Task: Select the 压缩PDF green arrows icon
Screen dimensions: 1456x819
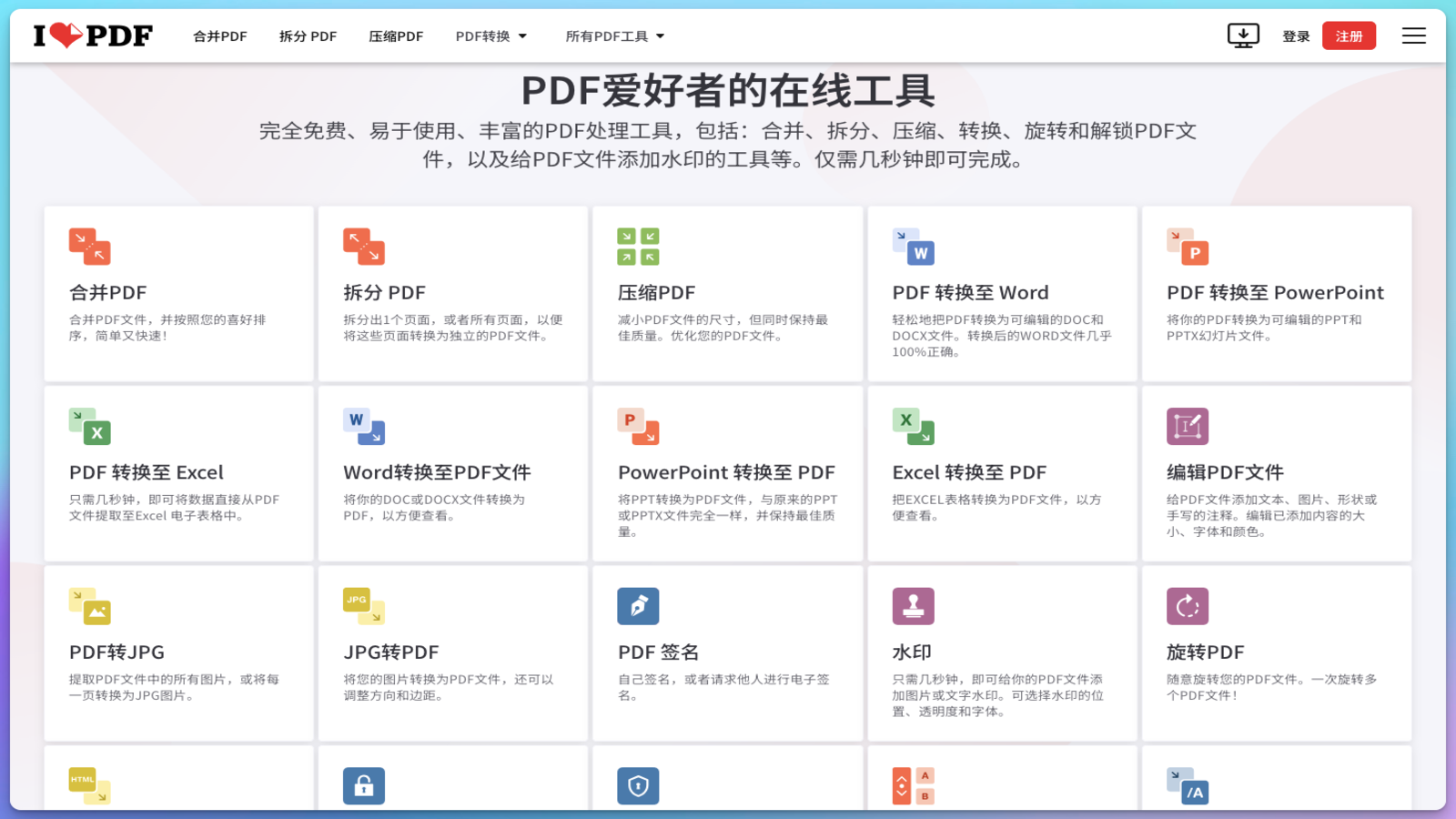Action: tap(638, 247)
